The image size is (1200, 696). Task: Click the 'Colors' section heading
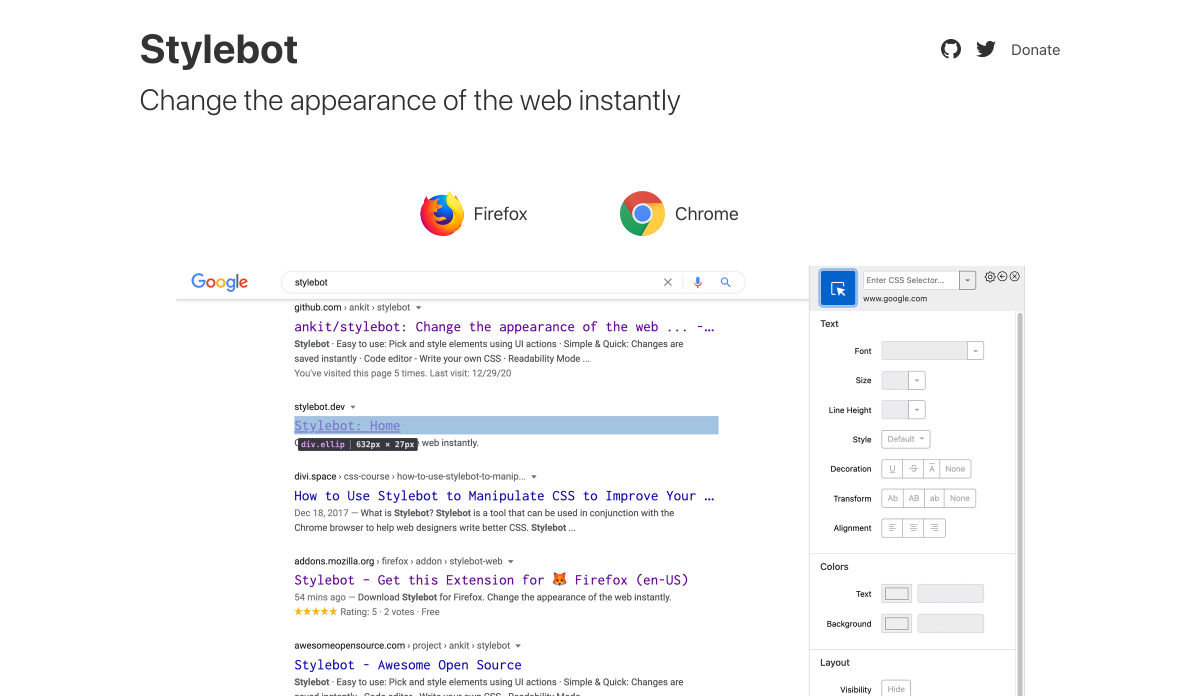tap(834, 567)
